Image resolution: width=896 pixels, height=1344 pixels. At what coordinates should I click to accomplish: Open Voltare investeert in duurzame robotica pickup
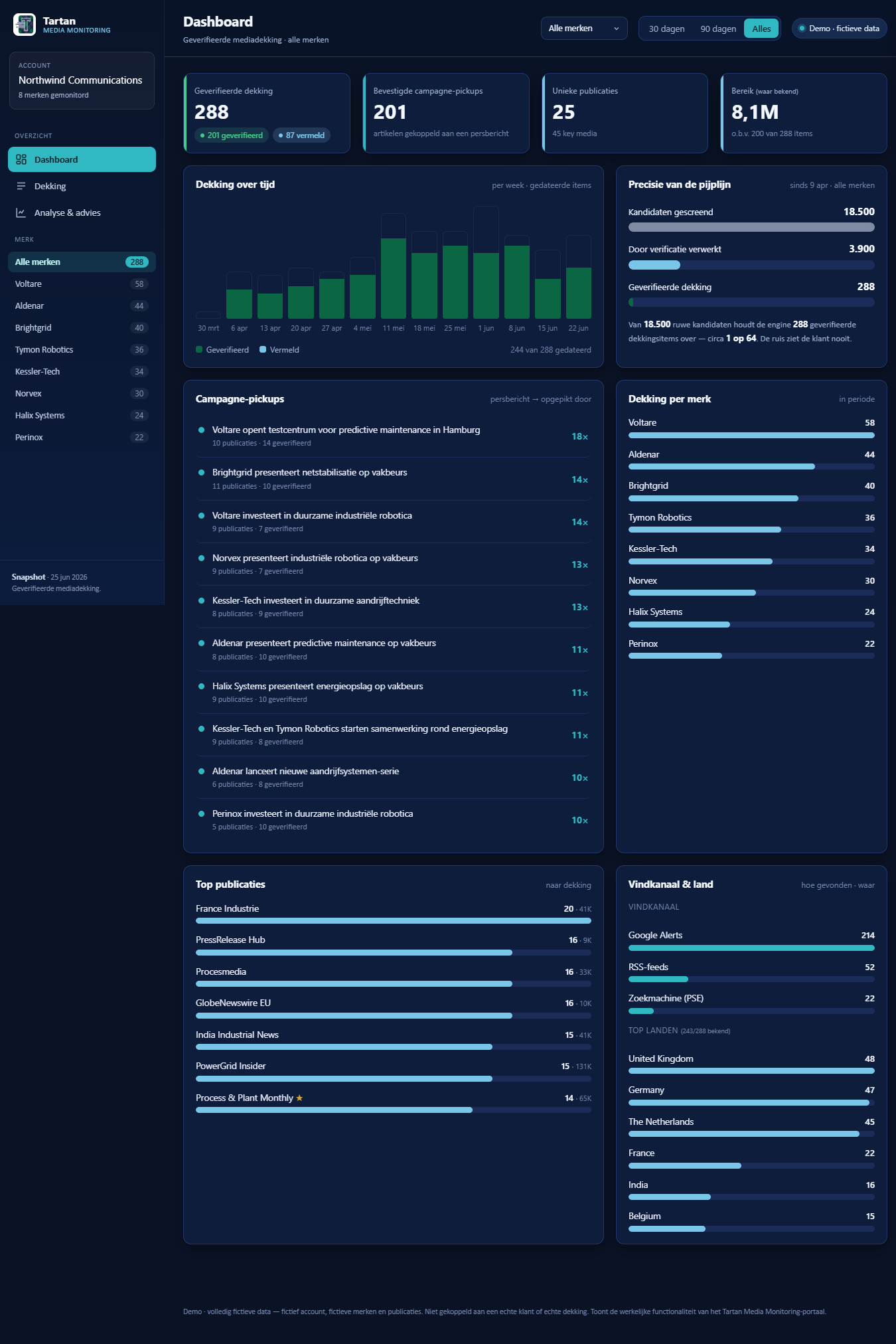tap(394, 522)
